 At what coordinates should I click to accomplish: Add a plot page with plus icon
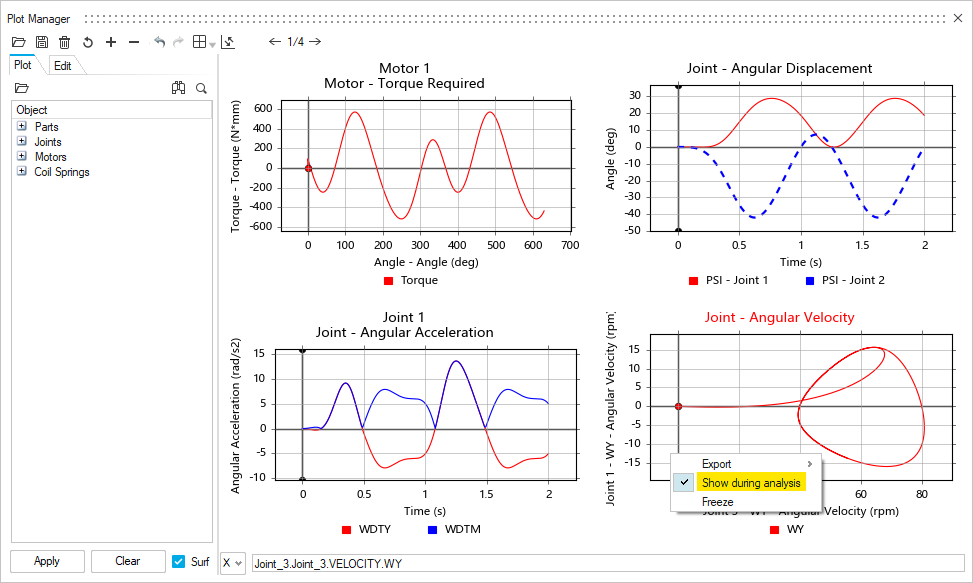[x=111, y=42]
